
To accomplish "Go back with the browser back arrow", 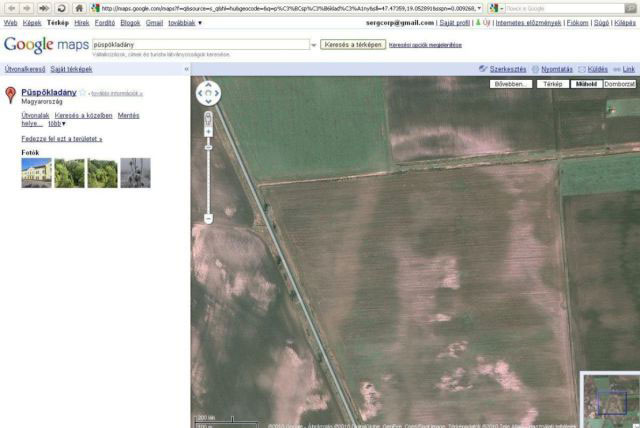I will pos(12,8).
